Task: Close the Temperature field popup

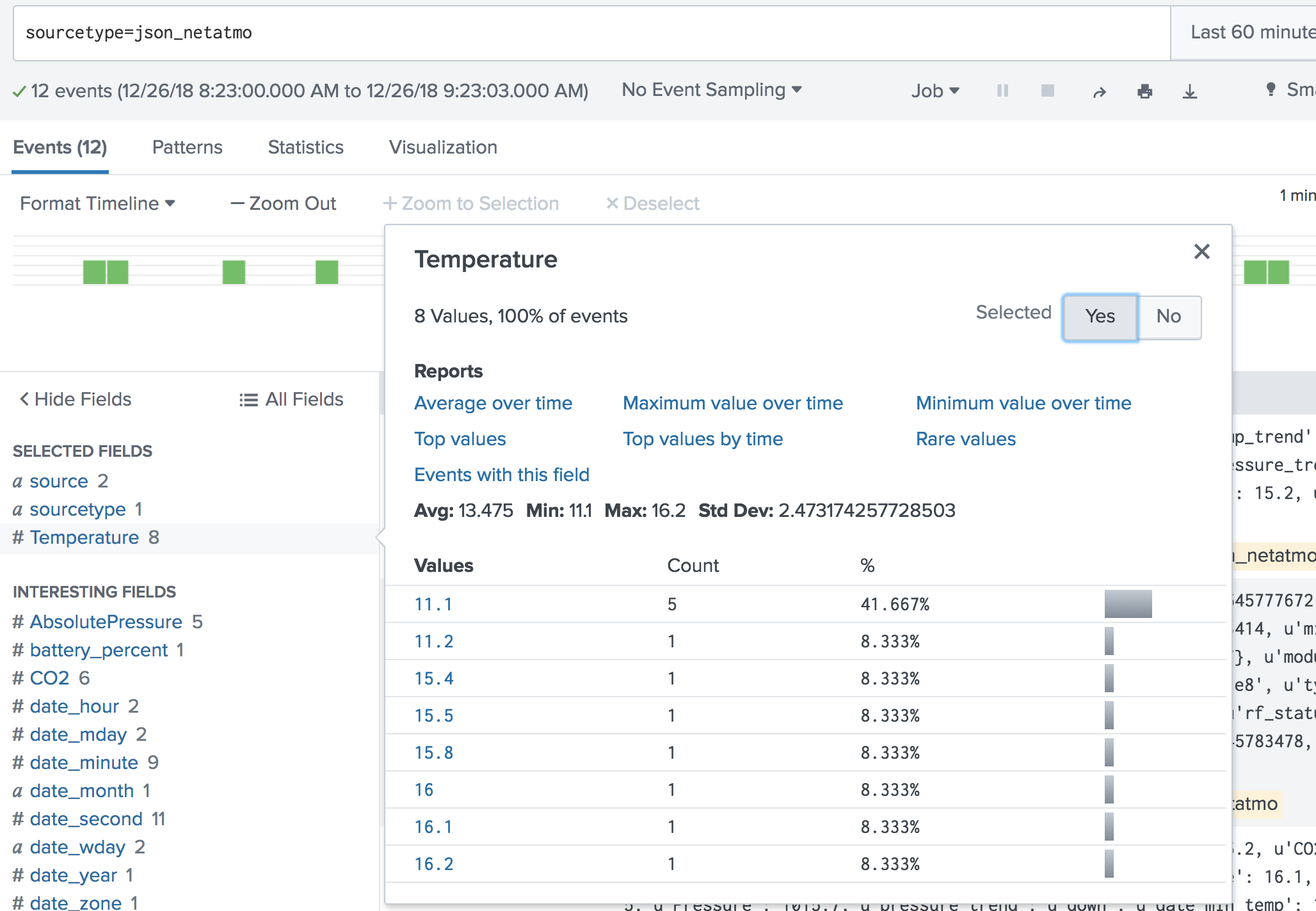Action: coord(1202,251)
